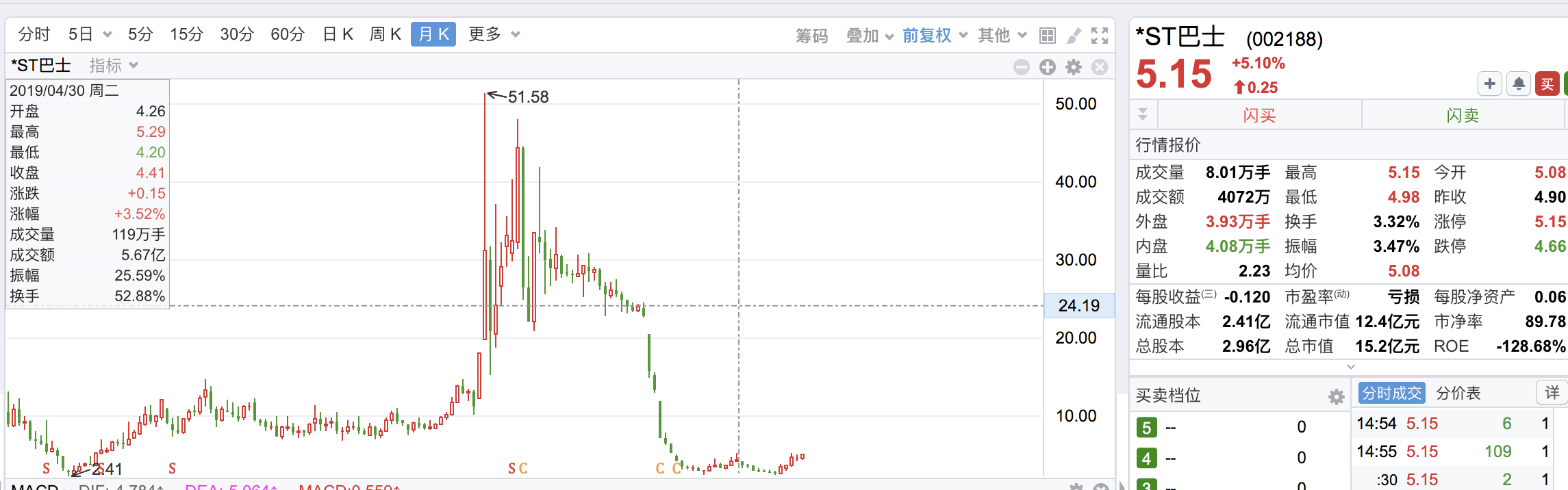1568x490 pixels.
Task: Switch to 日K daily candlestick chart
Action: click(x=338, y=34)
